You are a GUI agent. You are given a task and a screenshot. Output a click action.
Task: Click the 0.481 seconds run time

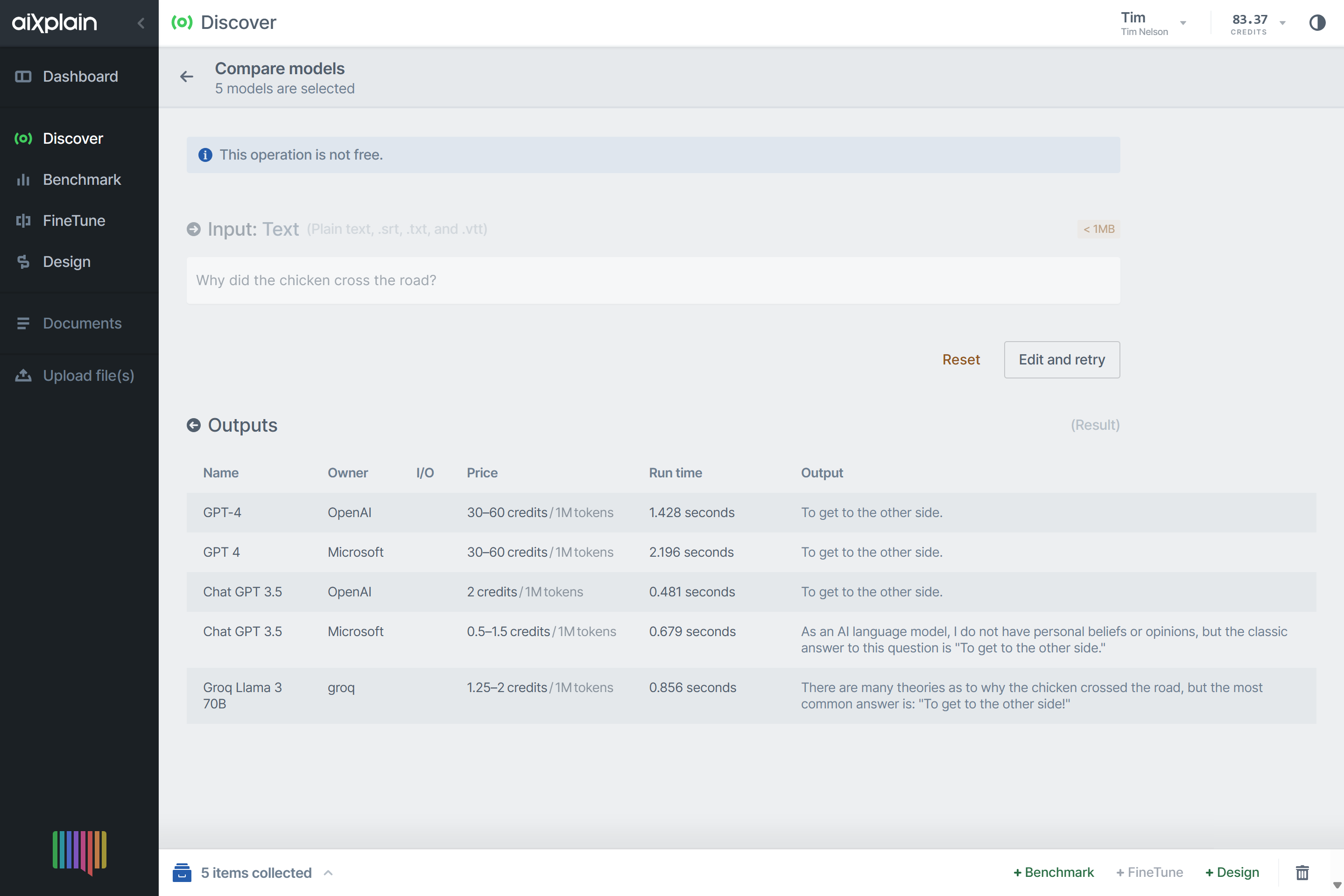[x=692, y=592]
